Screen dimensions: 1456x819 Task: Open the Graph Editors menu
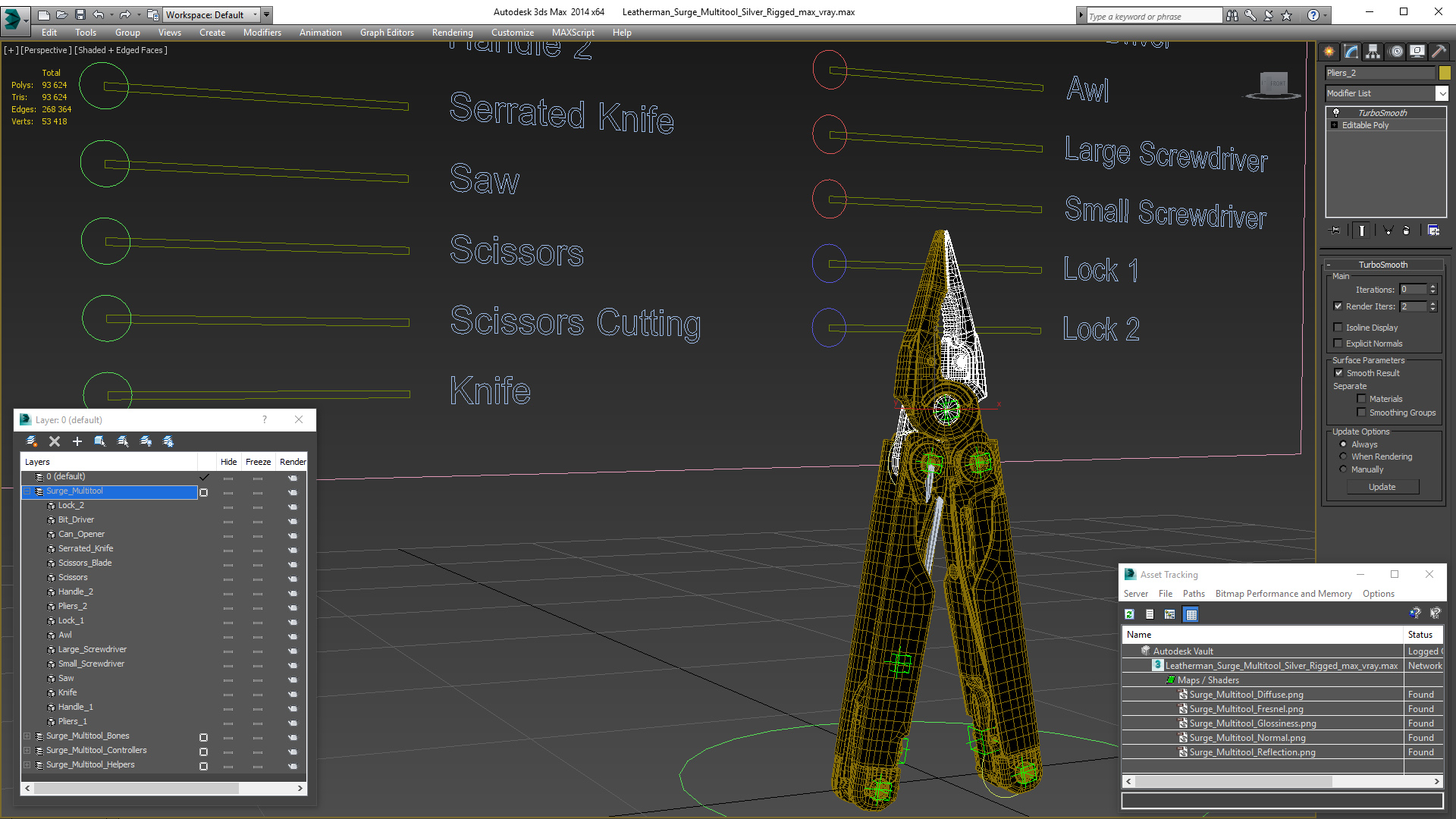coord(387,33)
